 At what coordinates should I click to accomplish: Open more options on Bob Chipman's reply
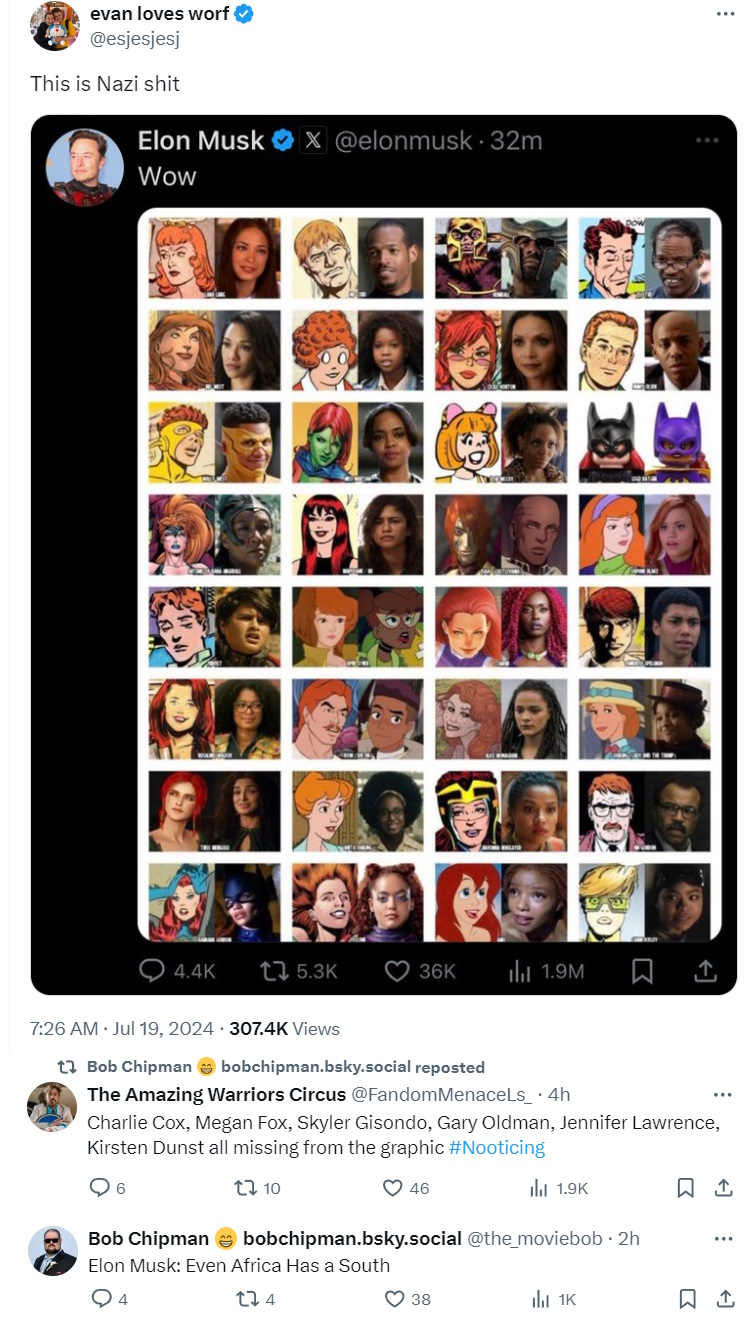[722, 1238]
